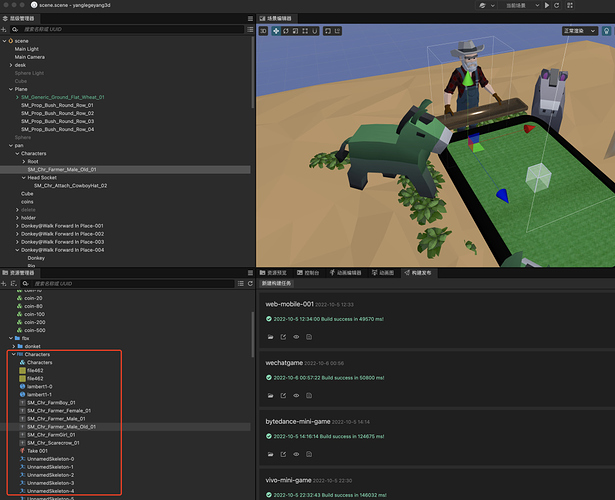Image resolution: width=615 pixels, height=500 pixels.
Task: Select SM_Chr_Scarecrow_01 mesh in assets
Action: click(x=53, y=443)
